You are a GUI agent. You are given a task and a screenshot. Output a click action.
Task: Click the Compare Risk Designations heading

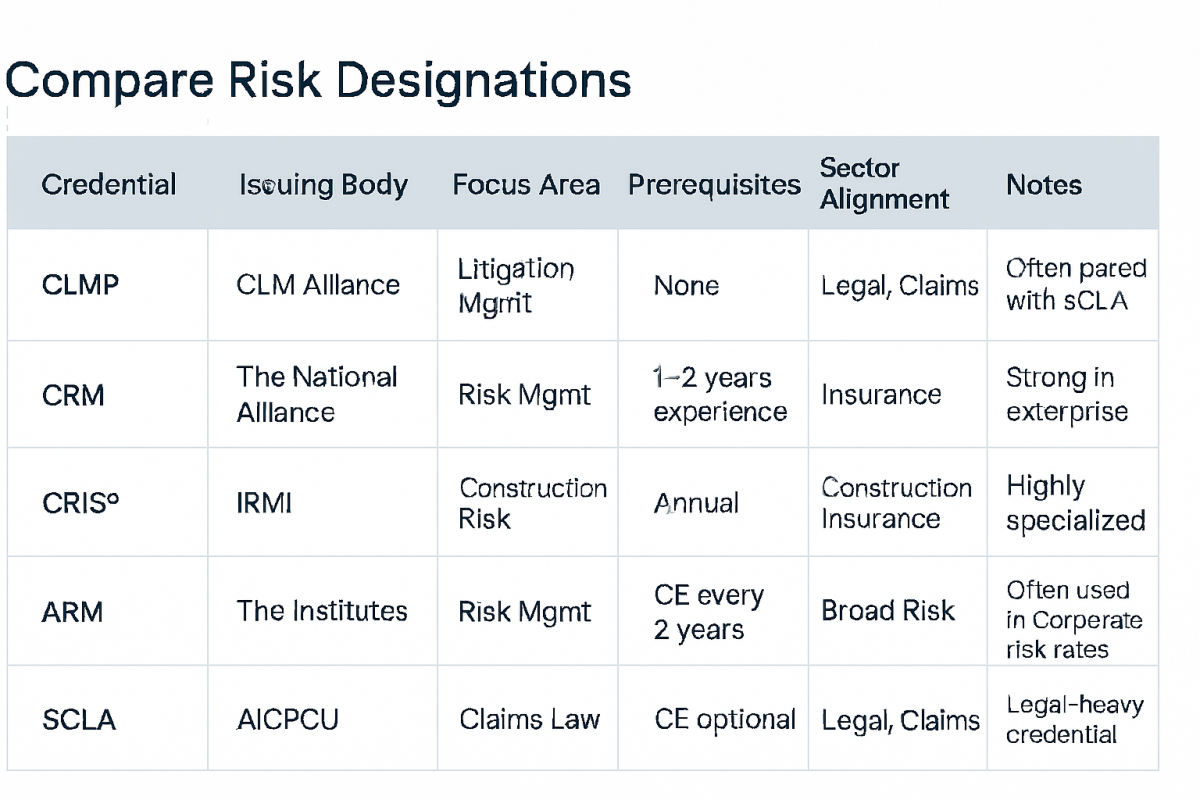pyautogui.click(x=318, y=80)
